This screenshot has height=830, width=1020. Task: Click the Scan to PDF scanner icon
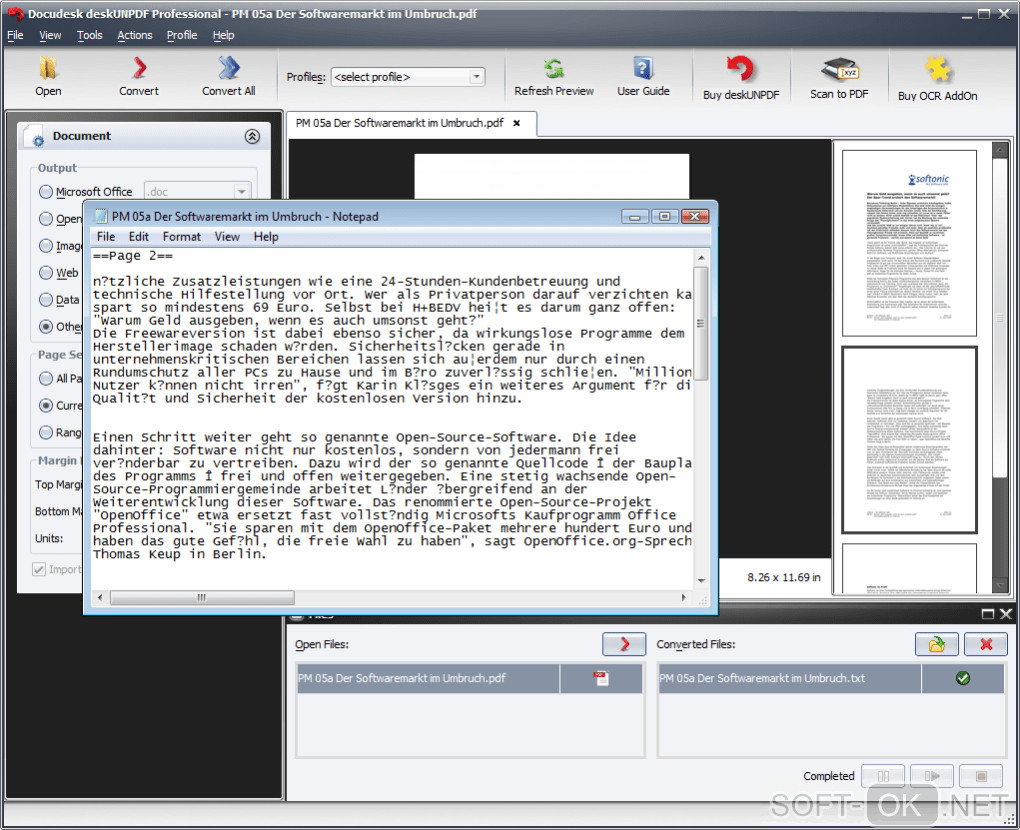[839, 70]
